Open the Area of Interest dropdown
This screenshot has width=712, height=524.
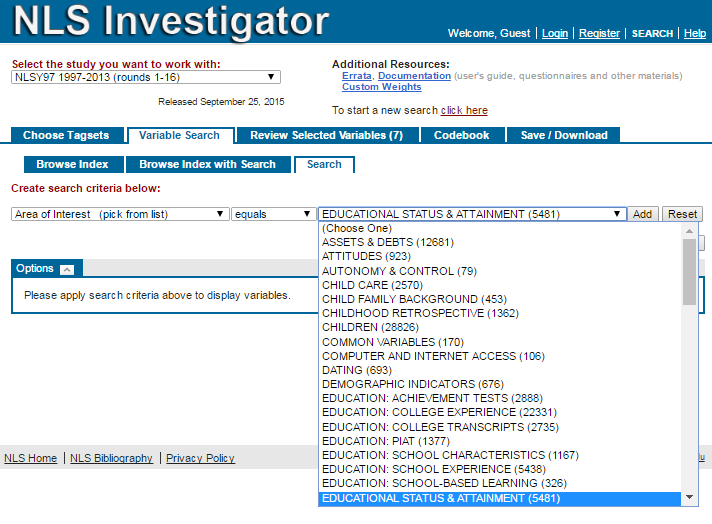120,214
